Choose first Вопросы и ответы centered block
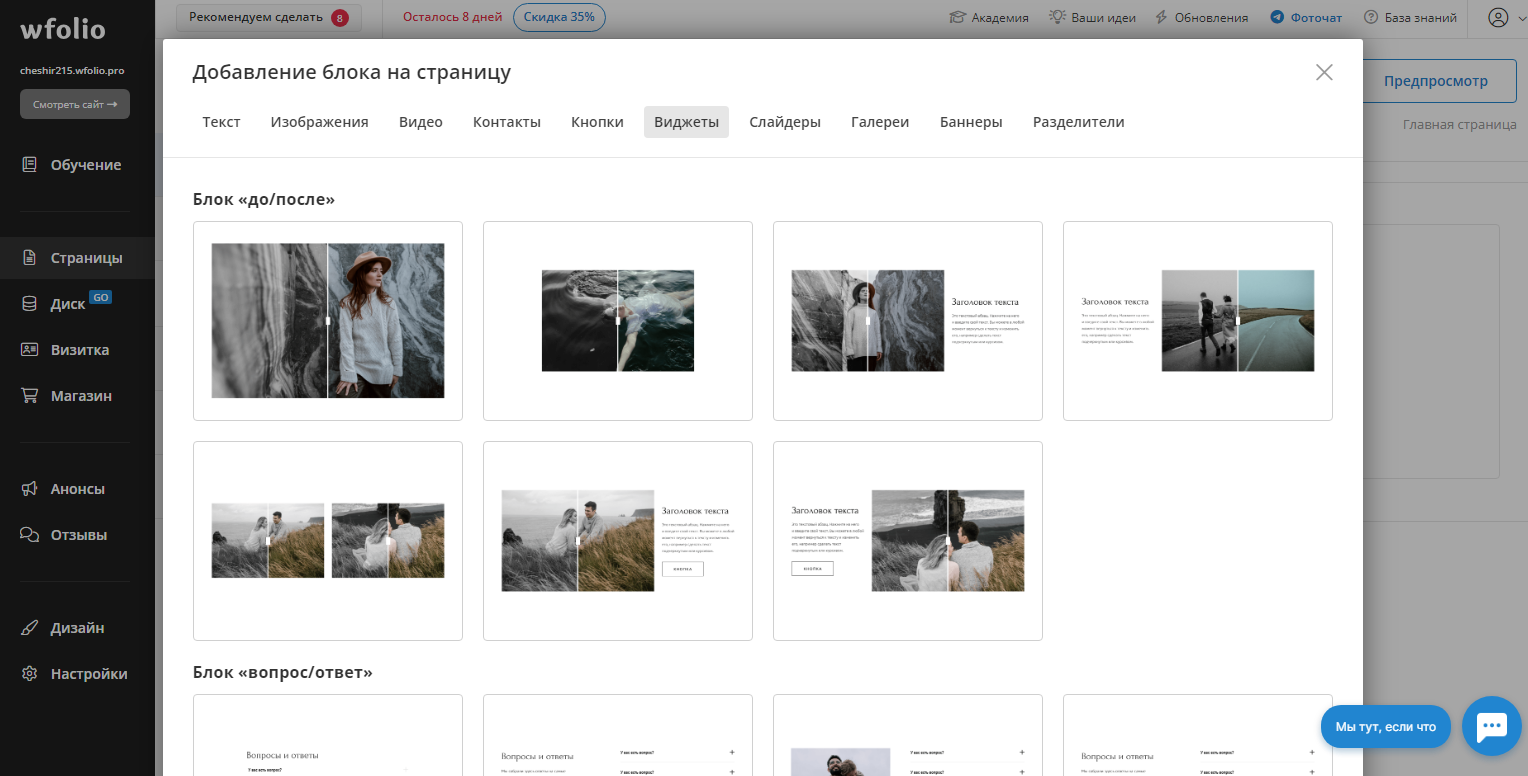The width and height of the screenshot is (1528, 776). coord(328,735)
